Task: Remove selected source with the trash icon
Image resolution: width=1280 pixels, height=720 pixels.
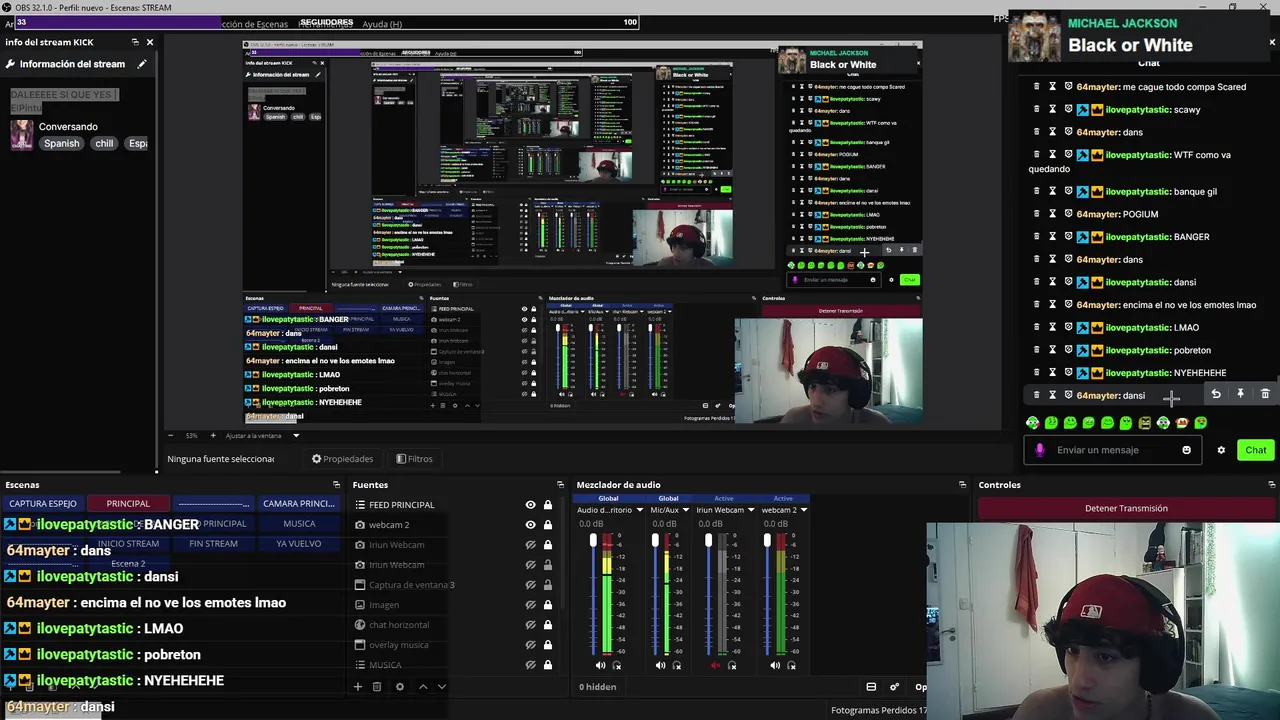Action: click(x=377, y=687)
